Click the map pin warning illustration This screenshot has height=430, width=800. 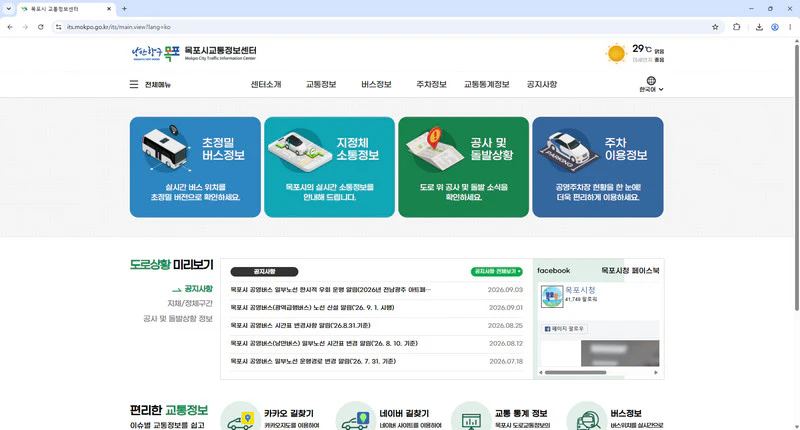[x=435, y=148]
